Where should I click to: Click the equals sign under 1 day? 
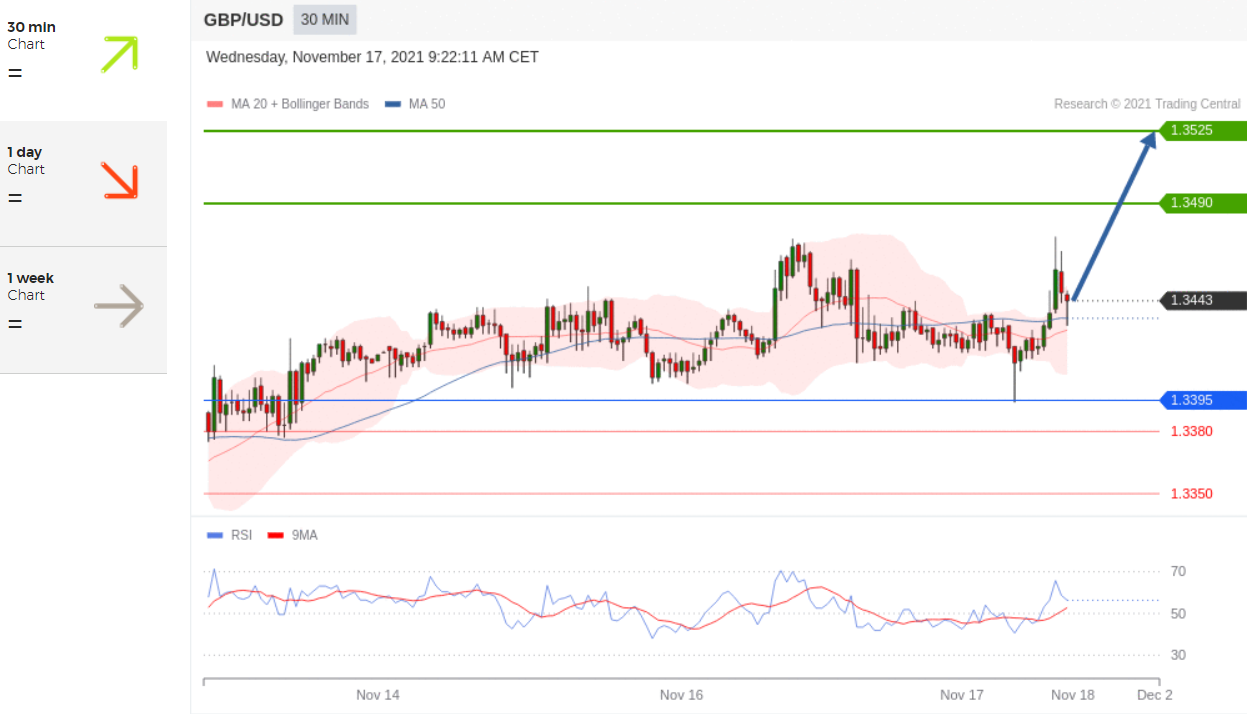coord(15,198)
